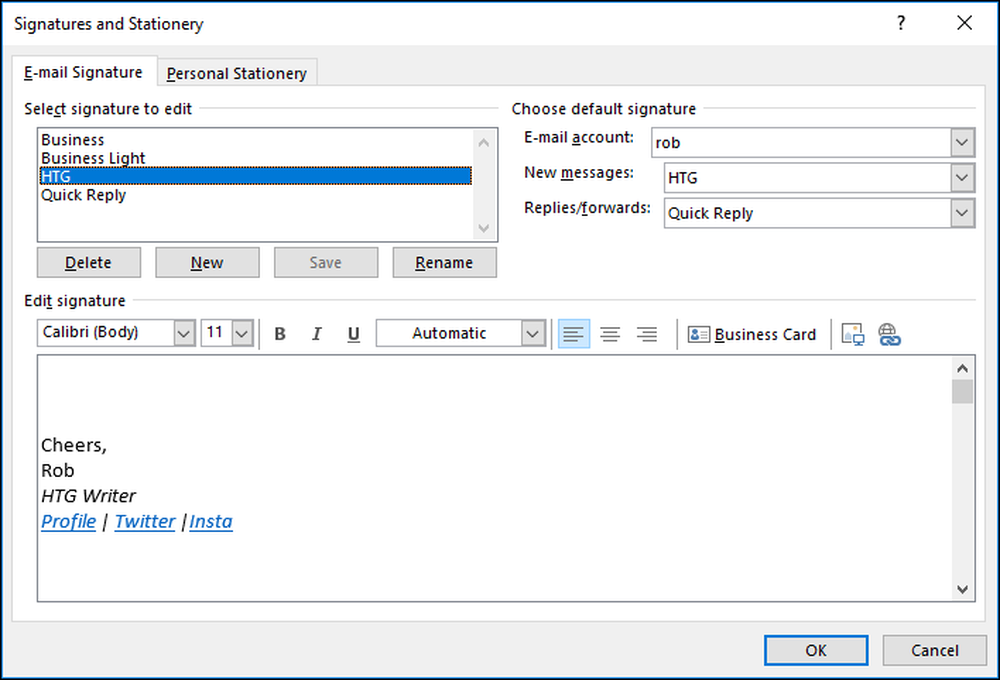Open the New messages signature dropdown

pos(962,177)
